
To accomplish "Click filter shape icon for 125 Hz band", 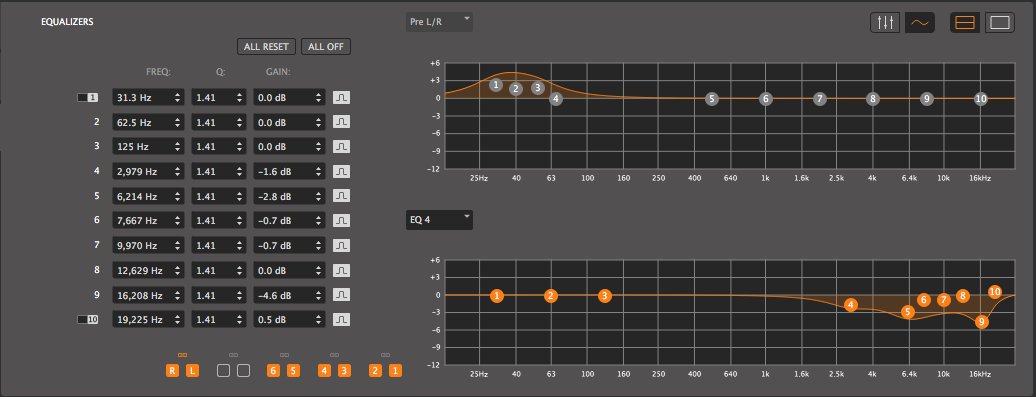I will (341, 147).
